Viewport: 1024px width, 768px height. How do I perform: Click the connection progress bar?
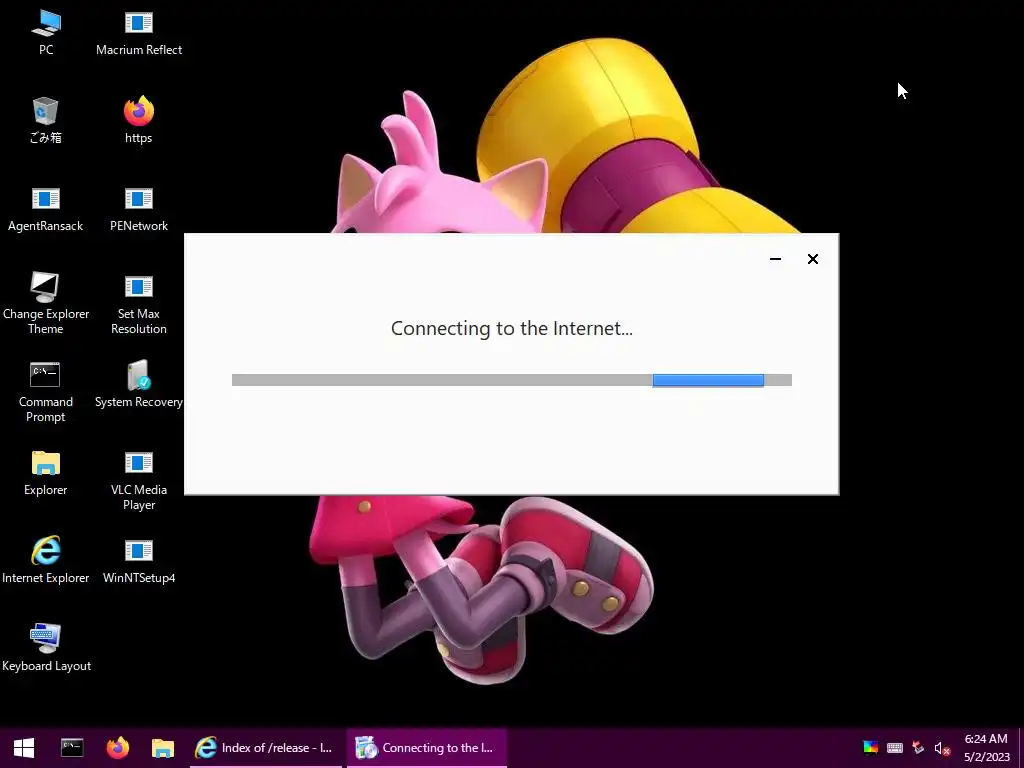point(511,380)
